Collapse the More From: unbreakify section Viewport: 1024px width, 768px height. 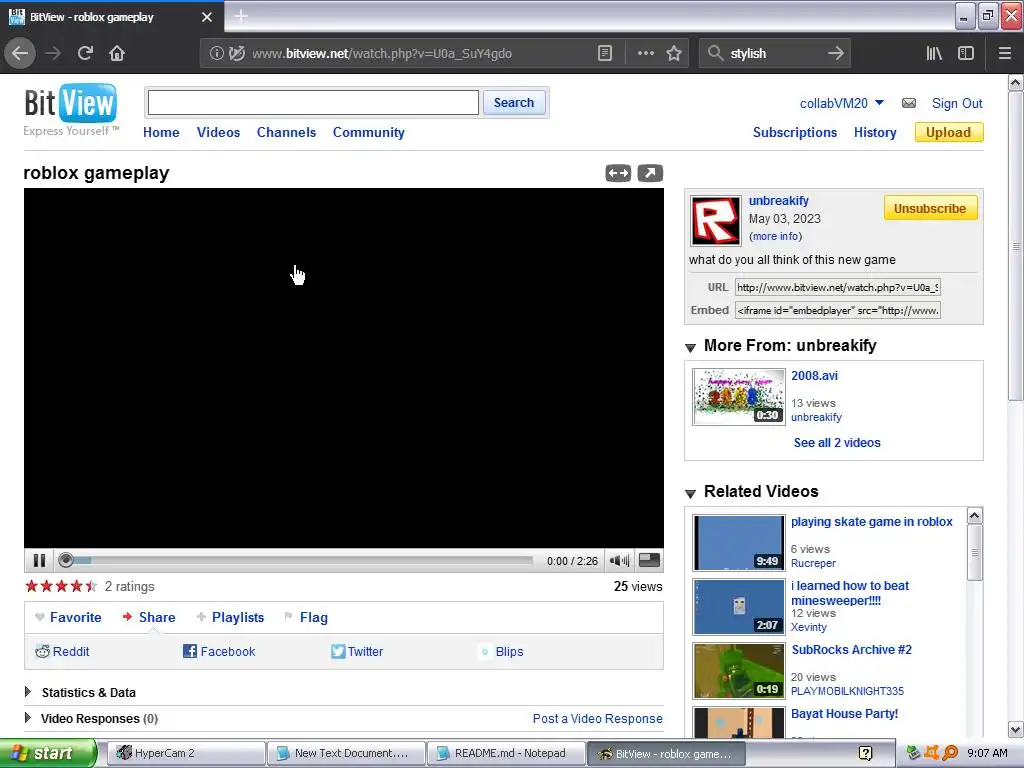coord(690,347)
